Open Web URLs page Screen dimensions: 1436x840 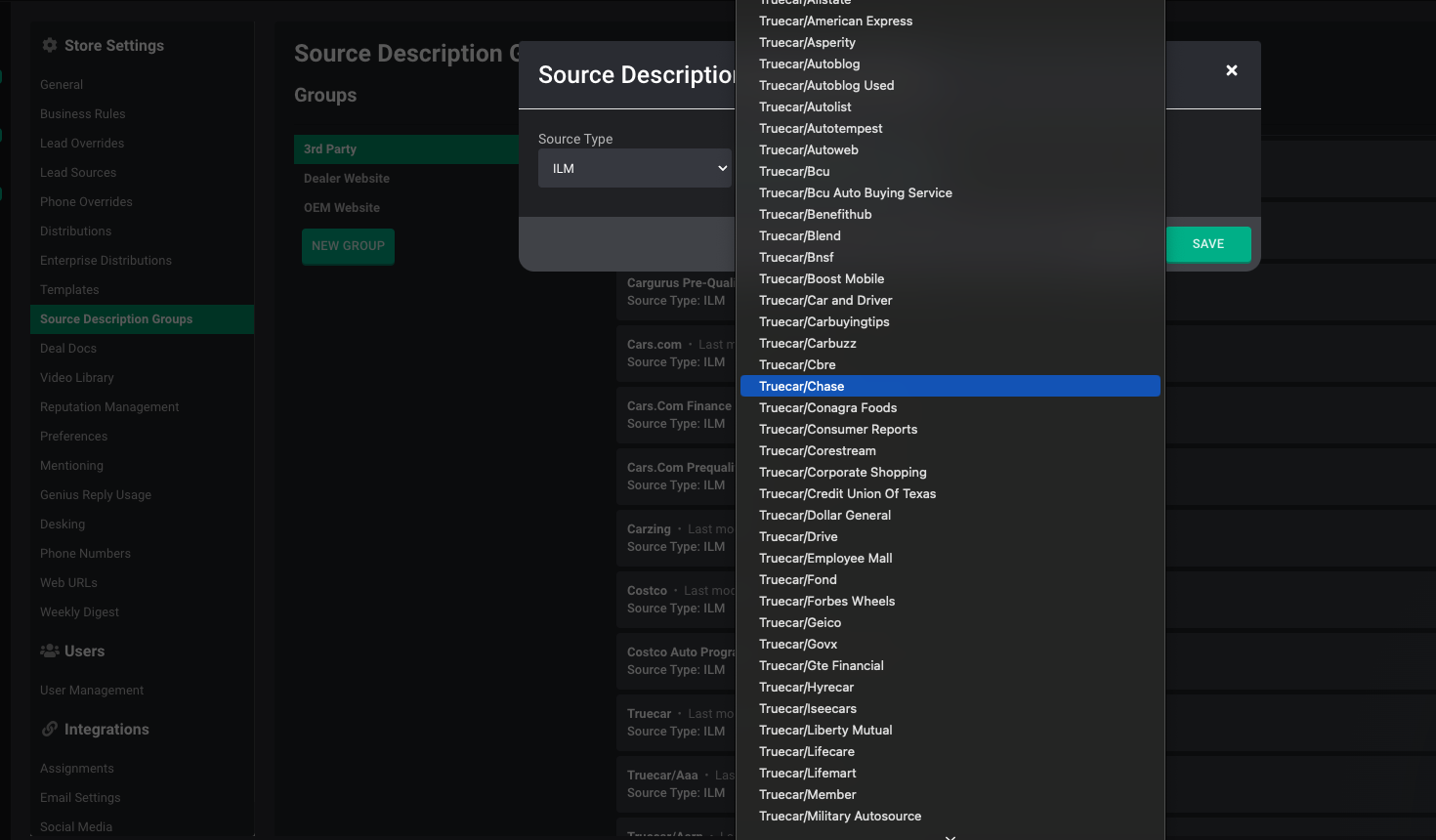pyautogui.click(x=68, y=583)
